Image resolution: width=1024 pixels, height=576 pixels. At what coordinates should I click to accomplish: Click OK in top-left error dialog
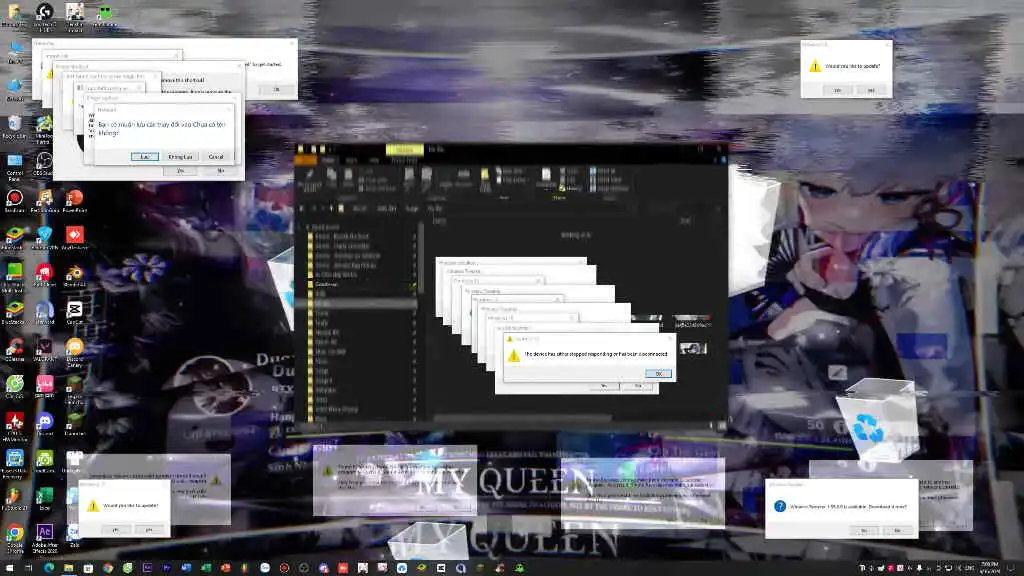(276, 89)
